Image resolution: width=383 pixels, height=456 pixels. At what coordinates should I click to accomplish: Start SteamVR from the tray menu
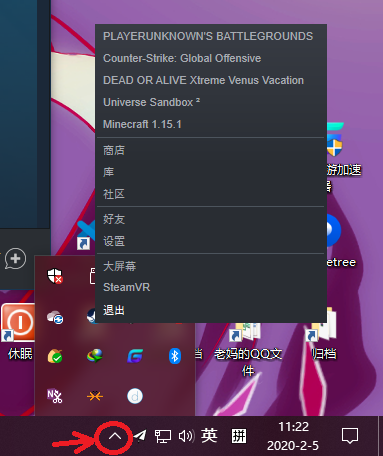coord(210,287)
